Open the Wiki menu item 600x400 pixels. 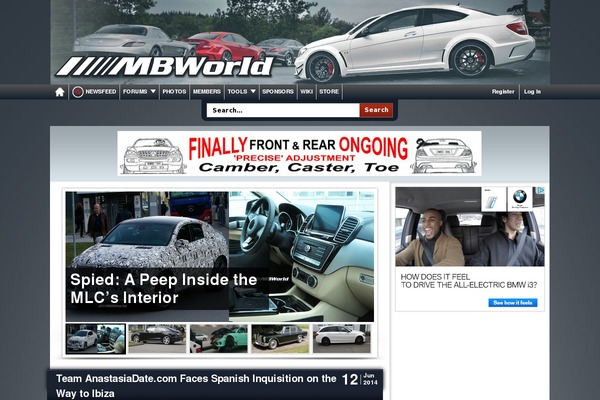307,92
